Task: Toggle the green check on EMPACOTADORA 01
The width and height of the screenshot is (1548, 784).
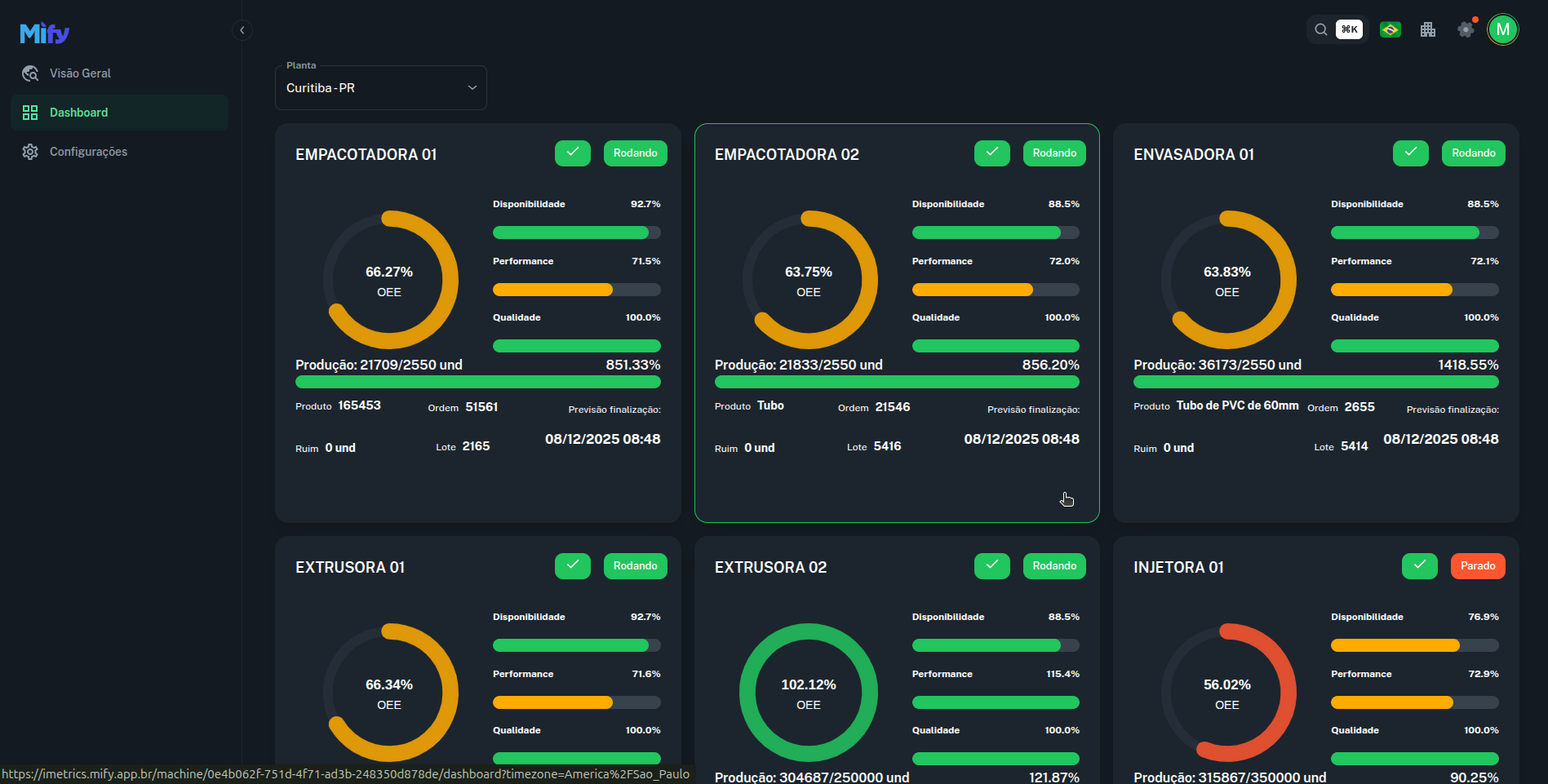Action: 572,153
